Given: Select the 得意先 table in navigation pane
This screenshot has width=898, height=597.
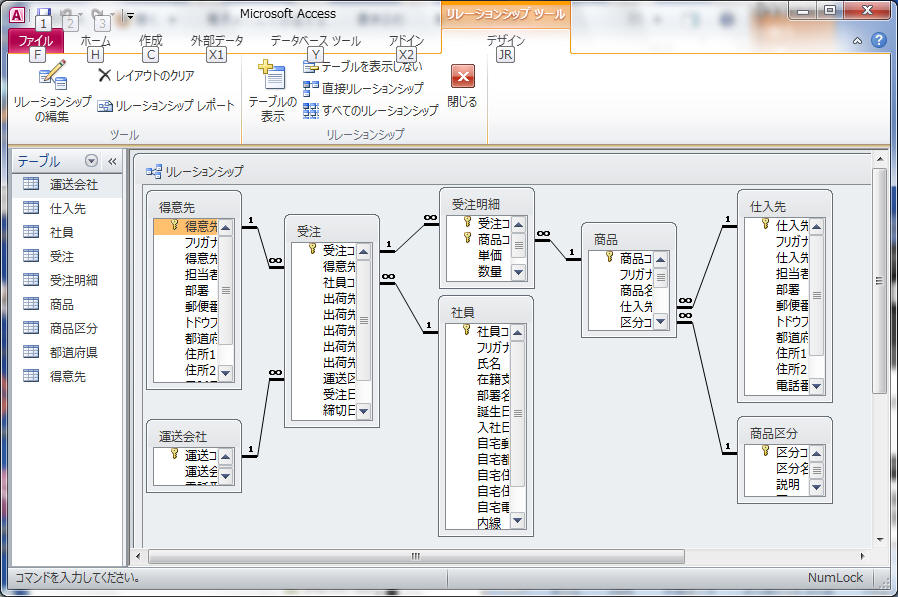Looking at the screenshot, I should pyautogui.click(x=67, y=377).
